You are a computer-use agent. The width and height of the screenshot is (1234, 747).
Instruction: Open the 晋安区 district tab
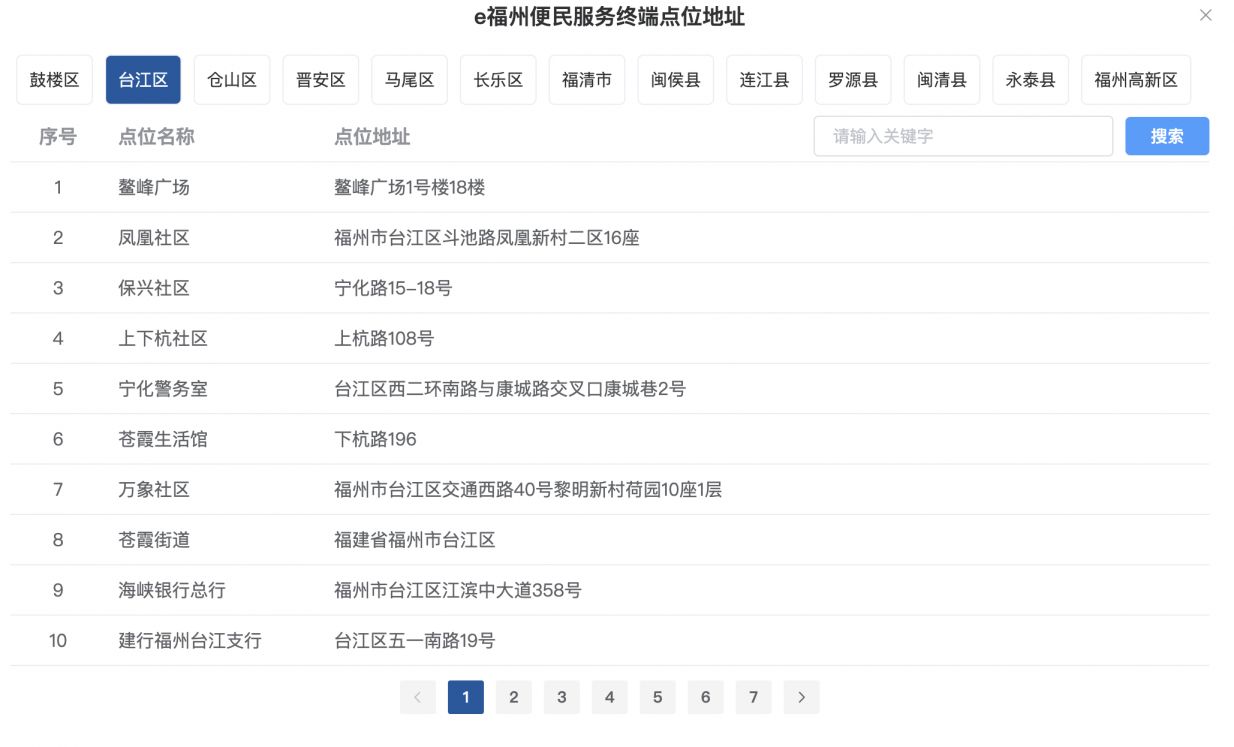321,80
